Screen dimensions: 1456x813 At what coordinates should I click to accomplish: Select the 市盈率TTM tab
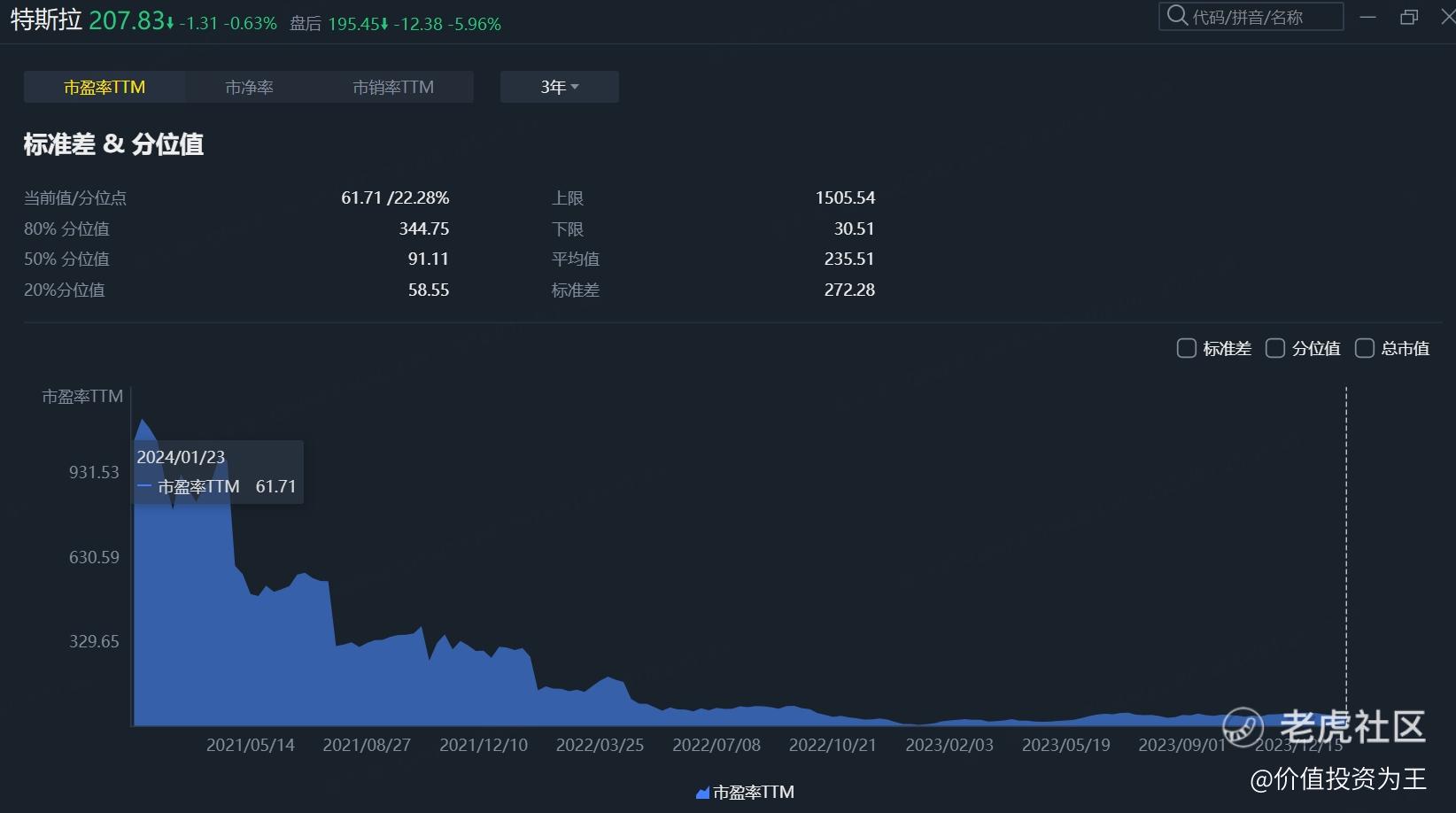tap(105, 87)
